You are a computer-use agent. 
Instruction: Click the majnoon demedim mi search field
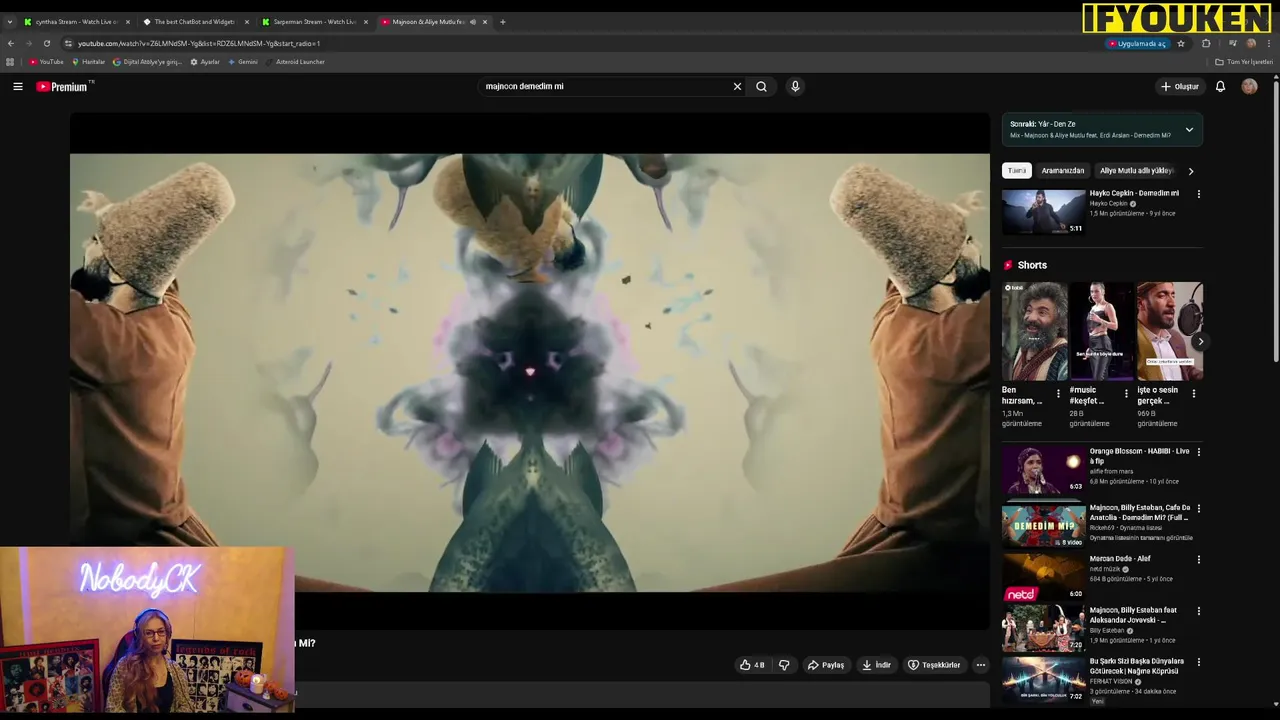coord(605,87)
